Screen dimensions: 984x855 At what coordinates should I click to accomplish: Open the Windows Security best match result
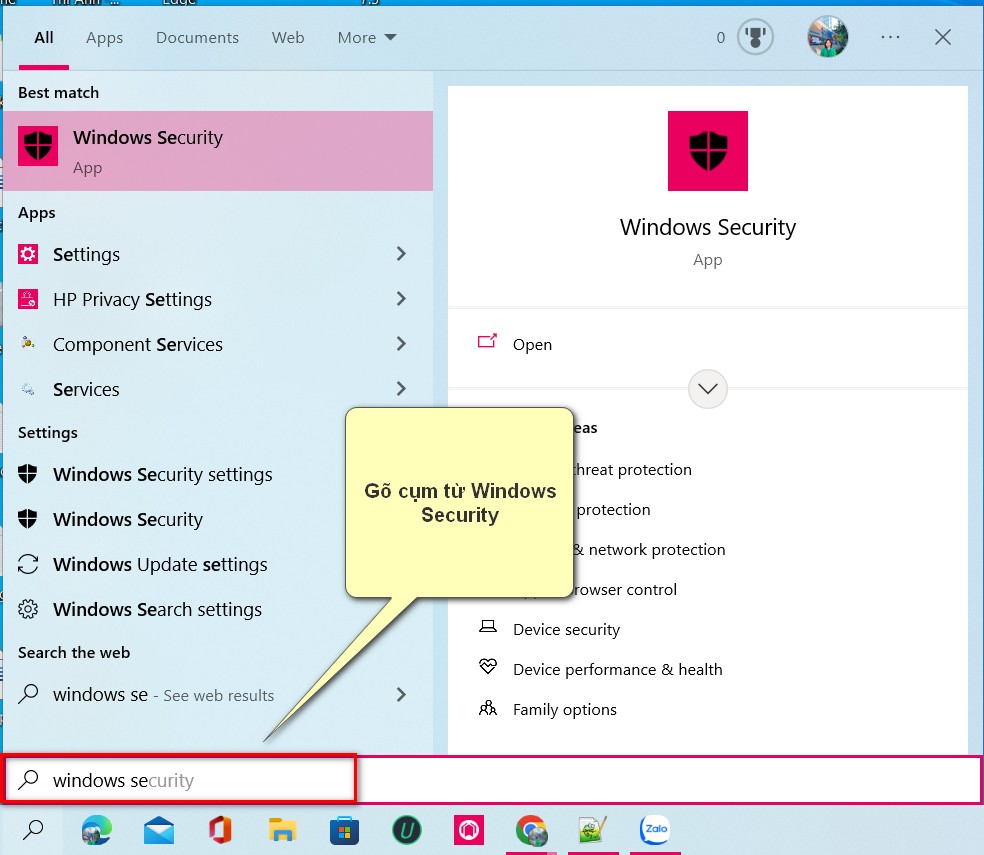(218, 151)
